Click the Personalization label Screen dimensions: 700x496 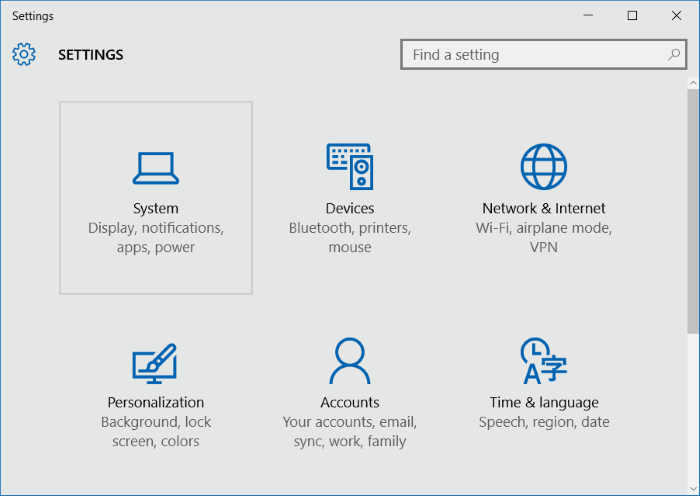(156, 402)
